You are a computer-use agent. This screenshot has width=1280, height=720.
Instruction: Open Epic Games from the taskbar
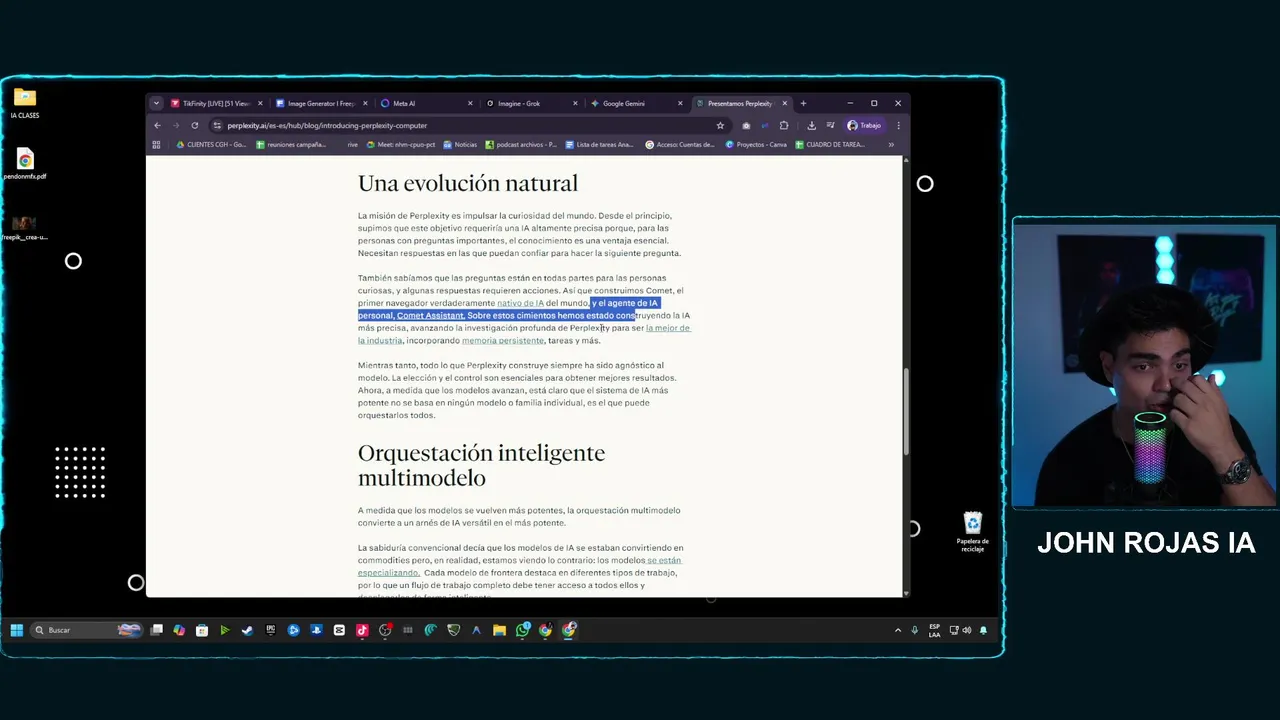pos(271,630)
